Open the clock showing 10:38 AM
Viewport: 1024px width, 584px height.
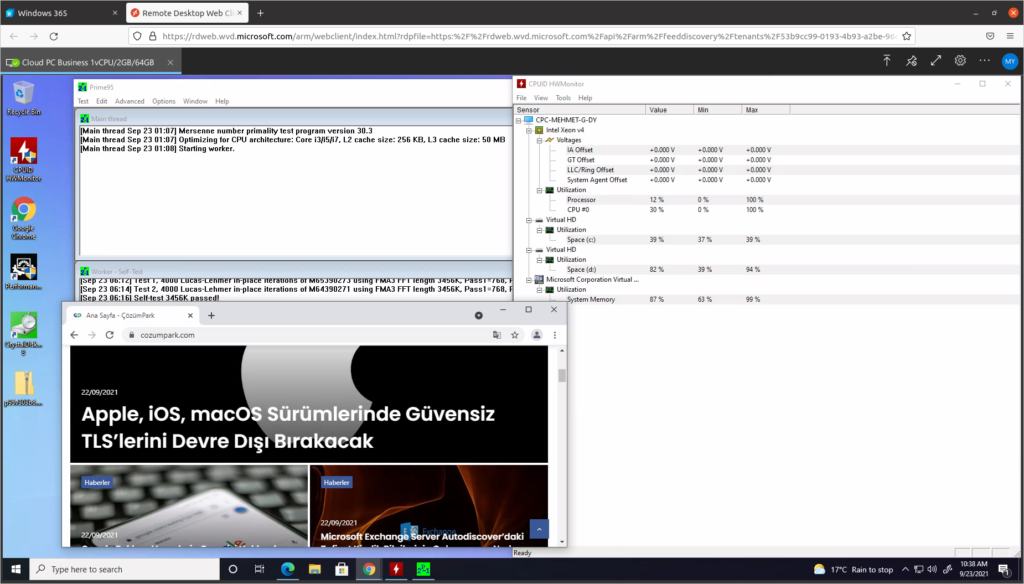pos(974,569)
